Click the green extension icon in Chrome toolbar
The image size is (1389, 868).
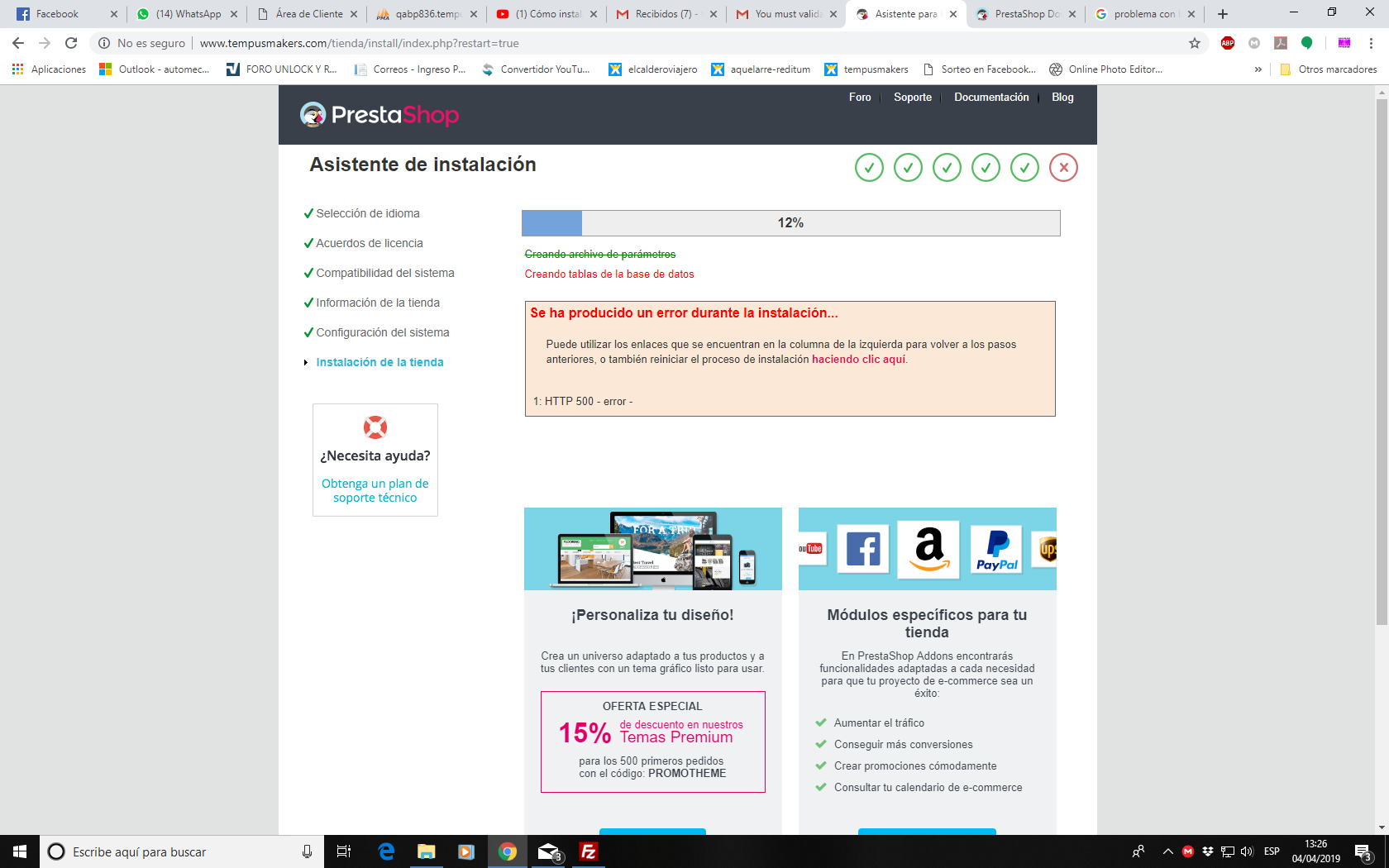click(1307, 43)
